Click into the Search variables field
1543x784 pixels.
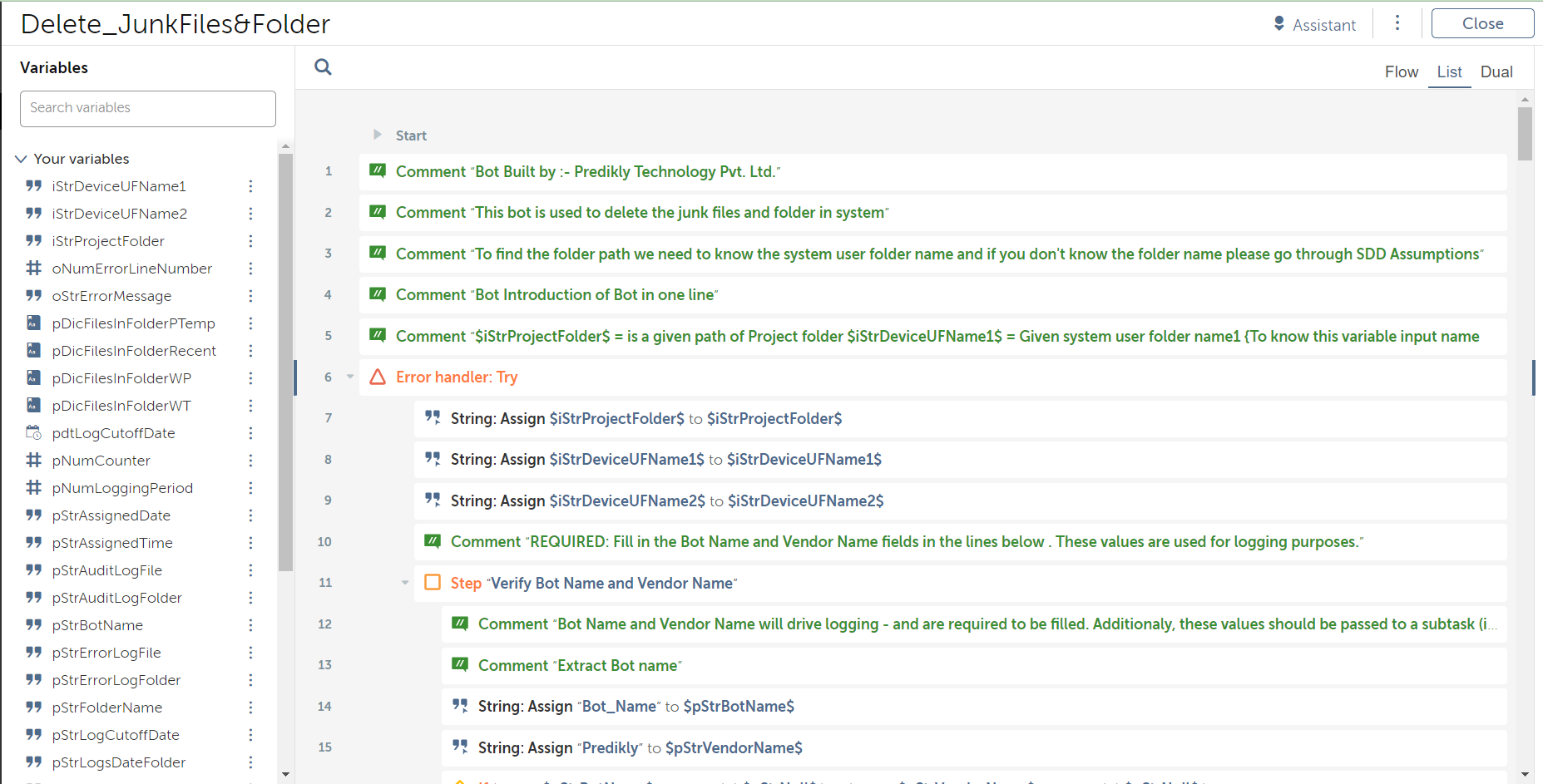point(148,108)
